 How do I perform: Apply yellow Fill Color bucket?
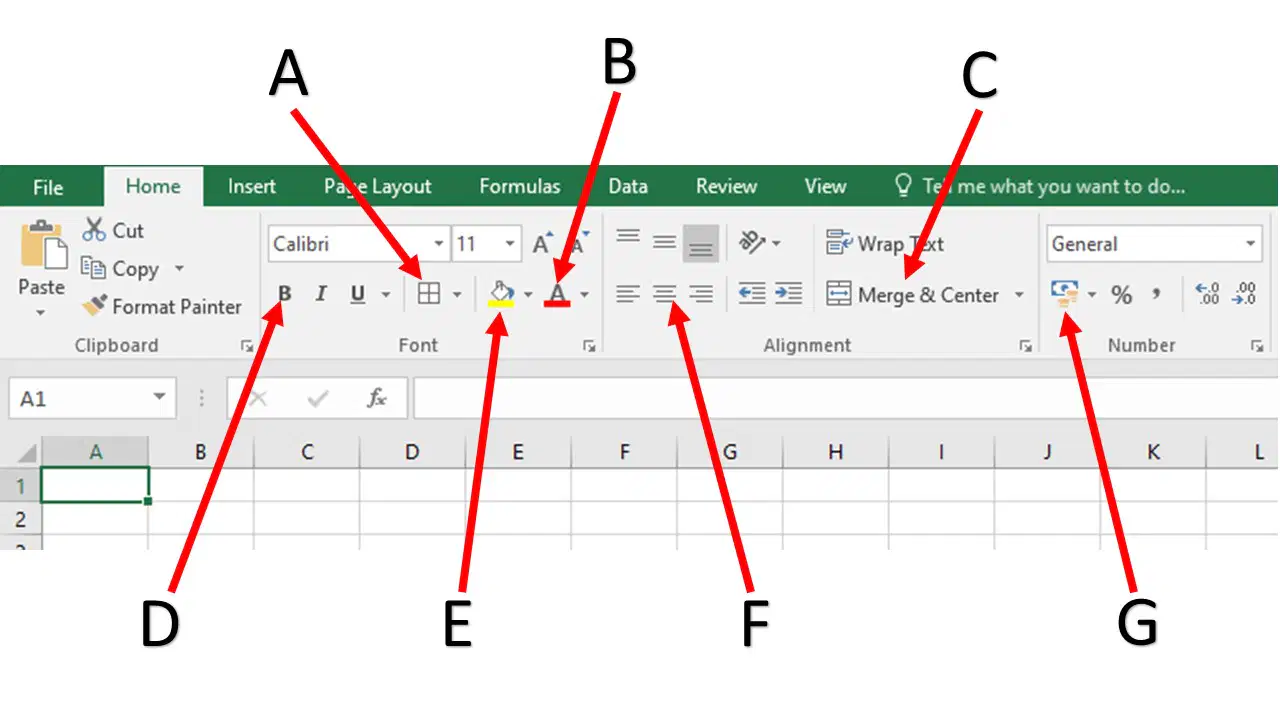(x=501, y=293)
